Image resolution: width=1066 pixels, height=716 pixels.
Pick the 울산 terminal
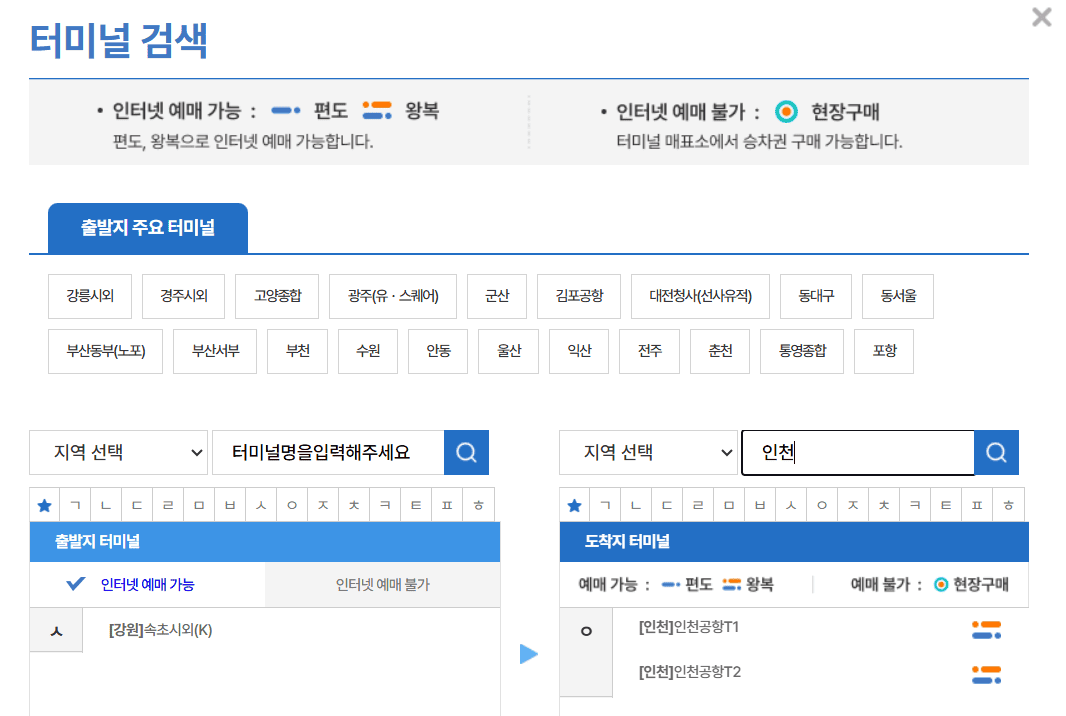[x=509, y=352]
